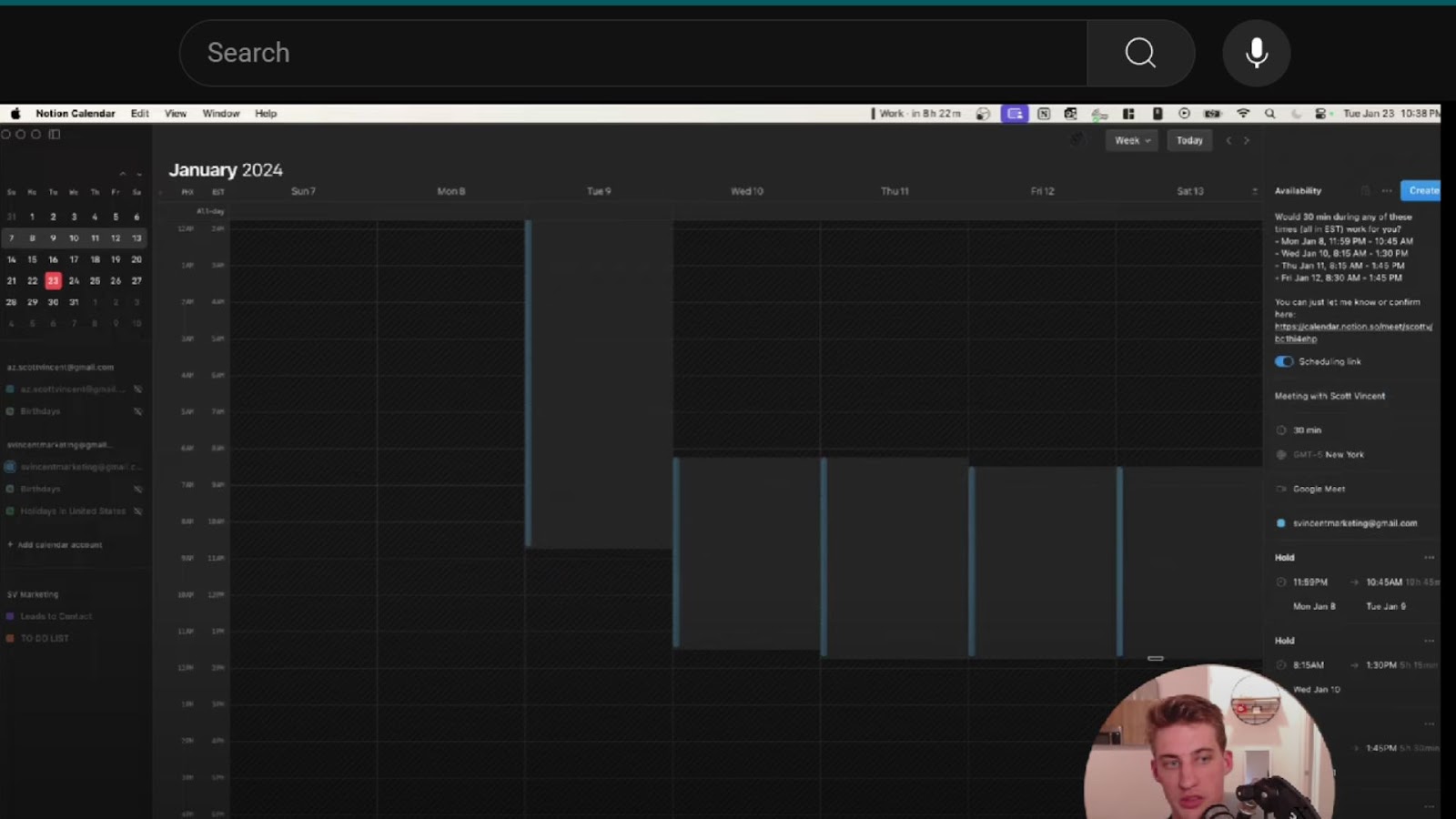This screenshot has width=1456, height=819.
Task: Open second Hold block ellipsis menu
Action: click(x=1429, y=641)
